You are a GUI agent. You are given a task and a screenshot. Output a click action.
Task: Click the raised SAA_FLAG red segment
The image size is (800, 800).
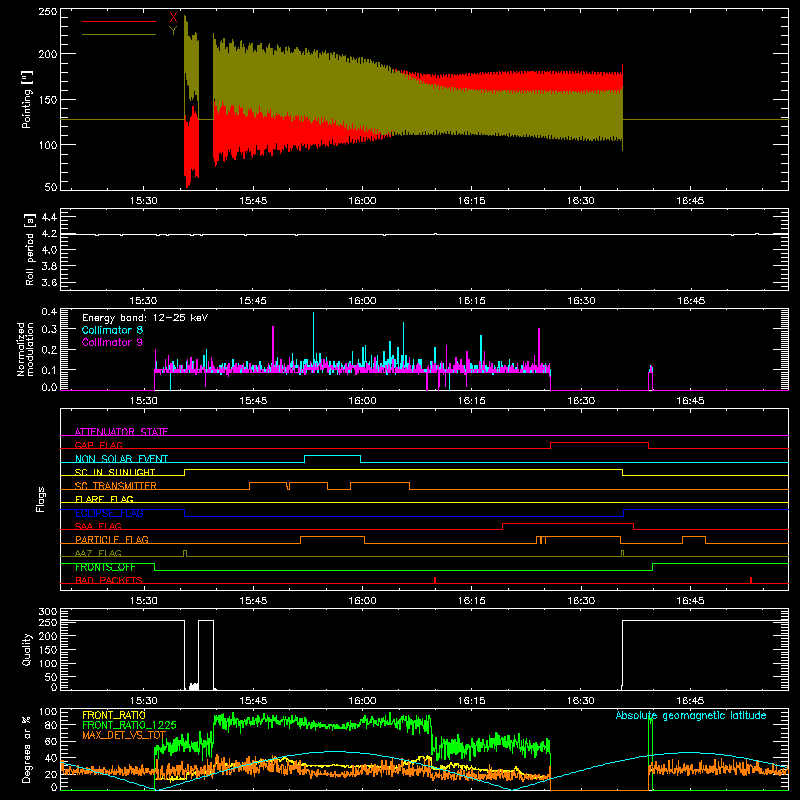[x=568, y=523]
